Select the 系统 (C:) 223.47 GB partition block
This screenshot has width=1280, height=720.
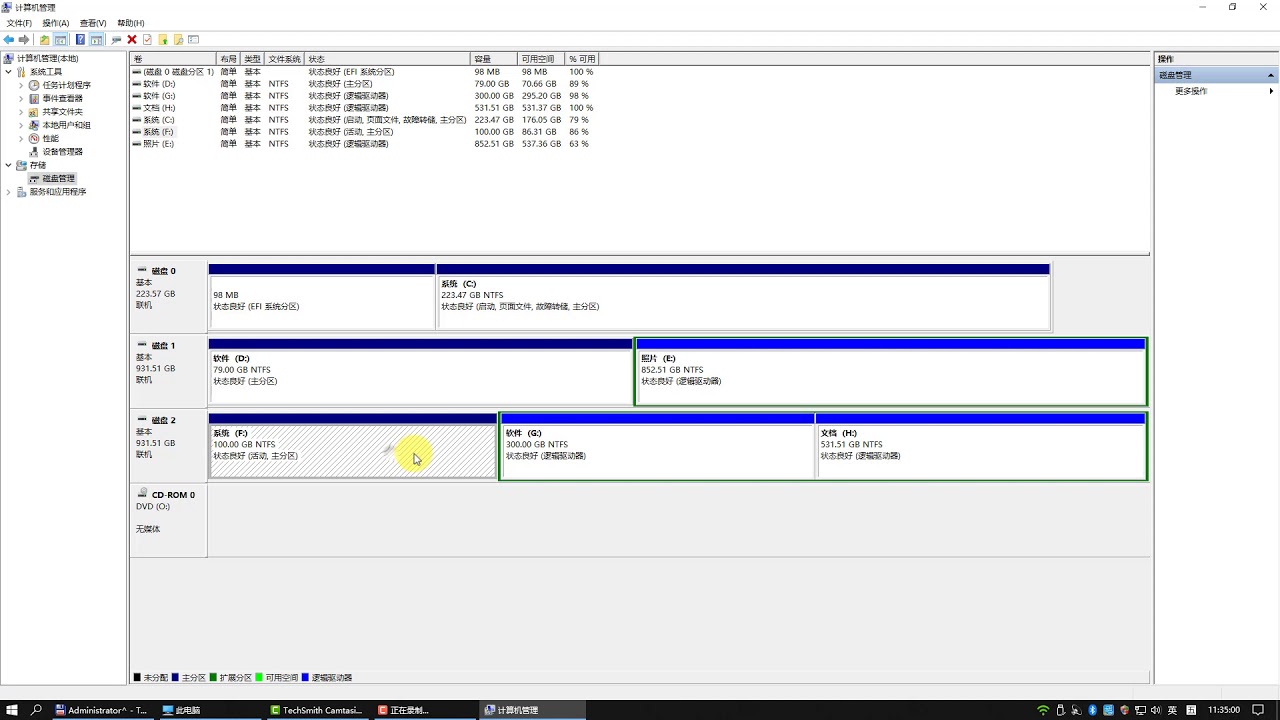(743, 297)
